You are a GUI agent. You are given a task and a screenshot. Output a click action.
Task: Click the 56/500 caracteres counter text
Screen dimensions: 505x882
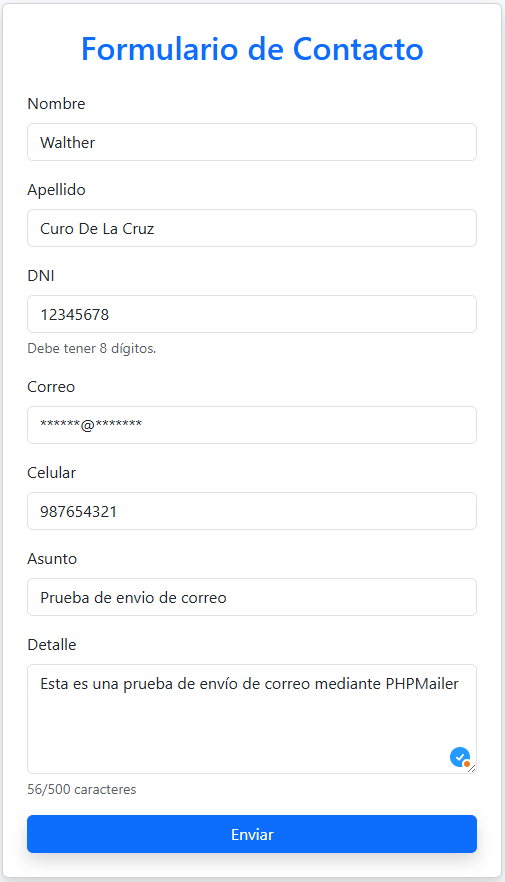[82, 789]
